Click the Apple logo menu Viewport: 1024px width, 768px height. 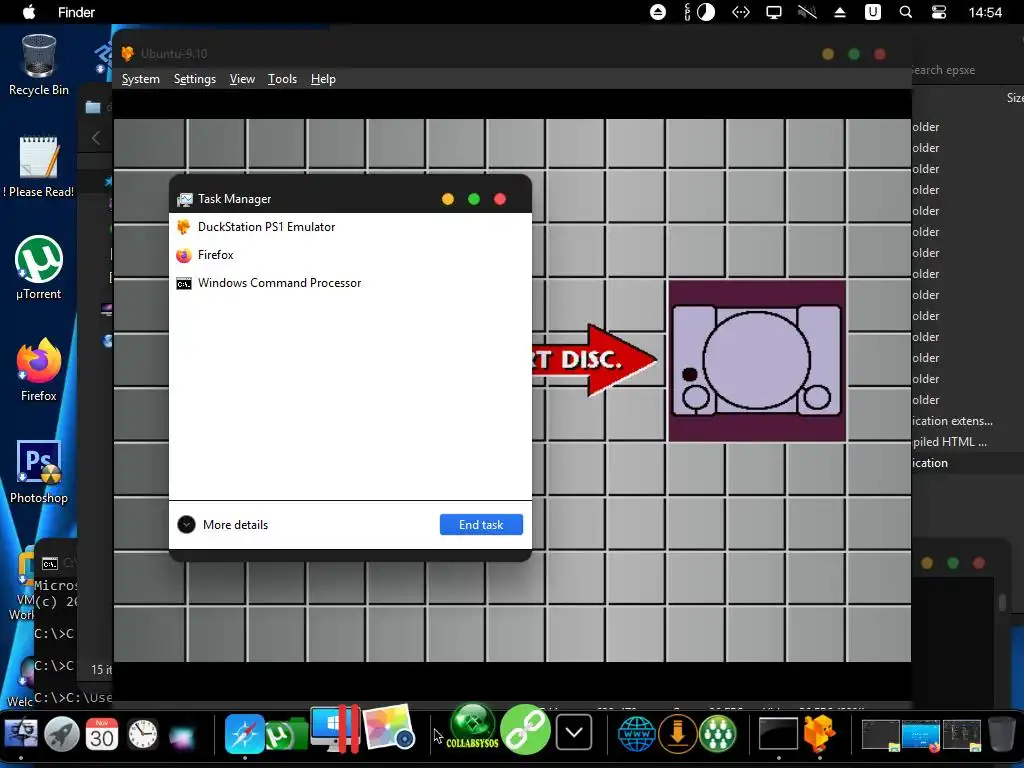[x=29, y=12]
